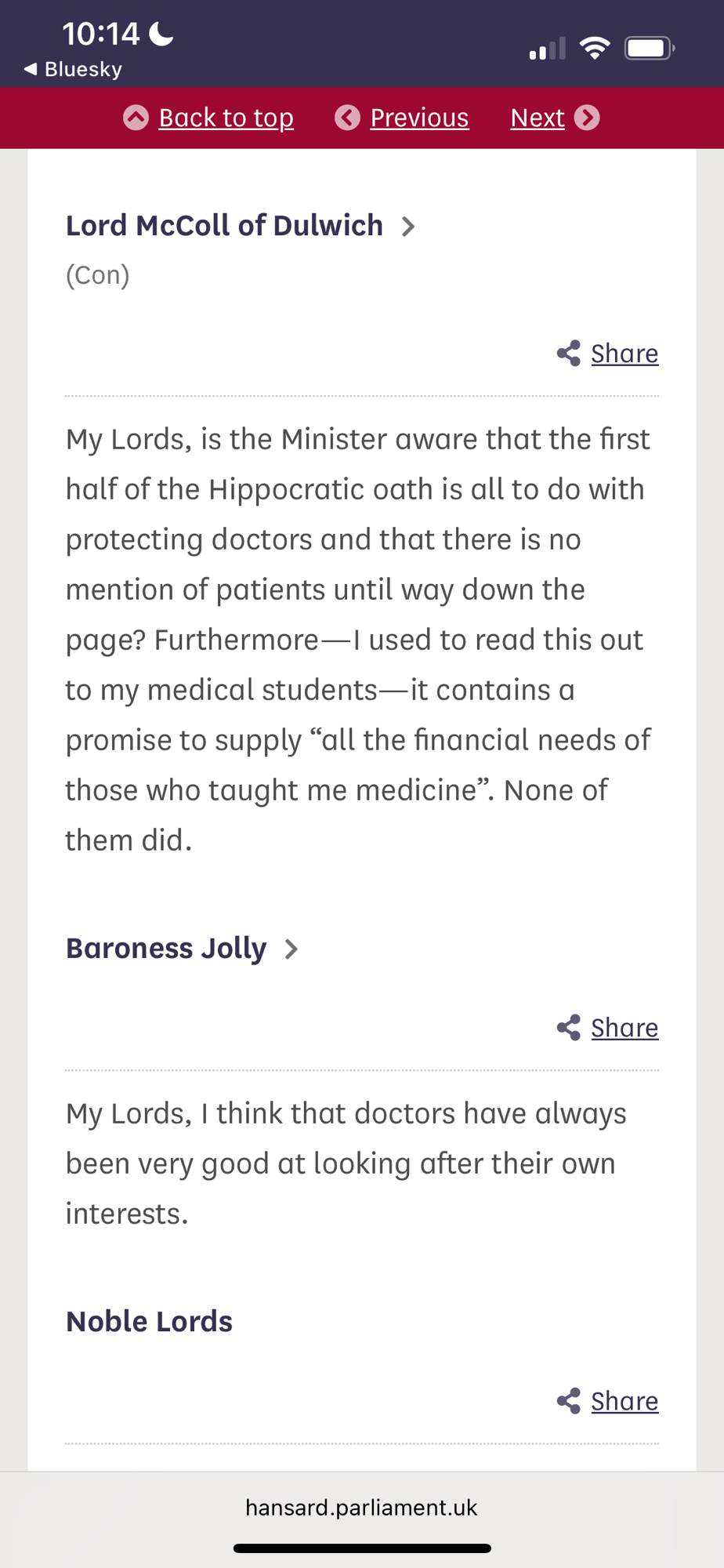Share the Noble Lords contribution link
The height and width of the screenshot is (1568, 724).
(624, 1401)
